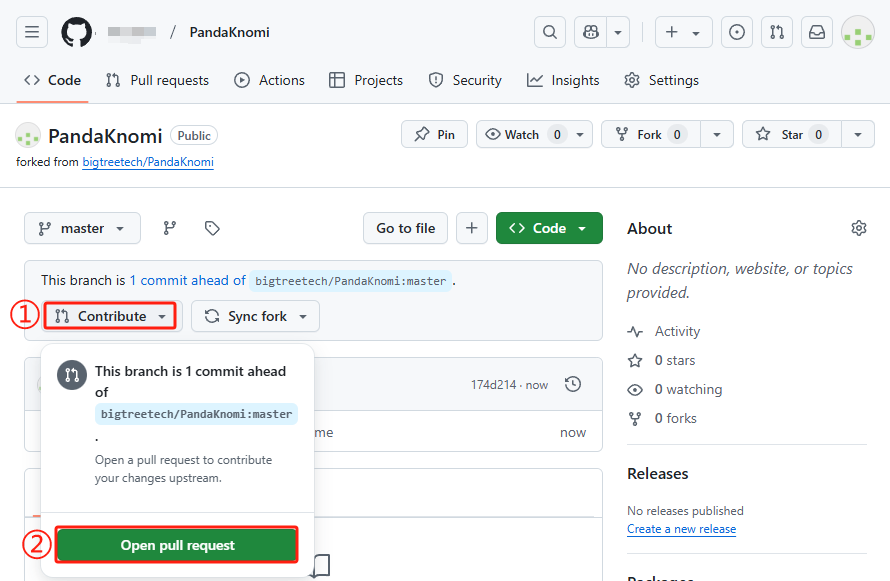The image size is (890, 581).
Task: View tags icon beside branch selector
Action: (x=212, y=228)
